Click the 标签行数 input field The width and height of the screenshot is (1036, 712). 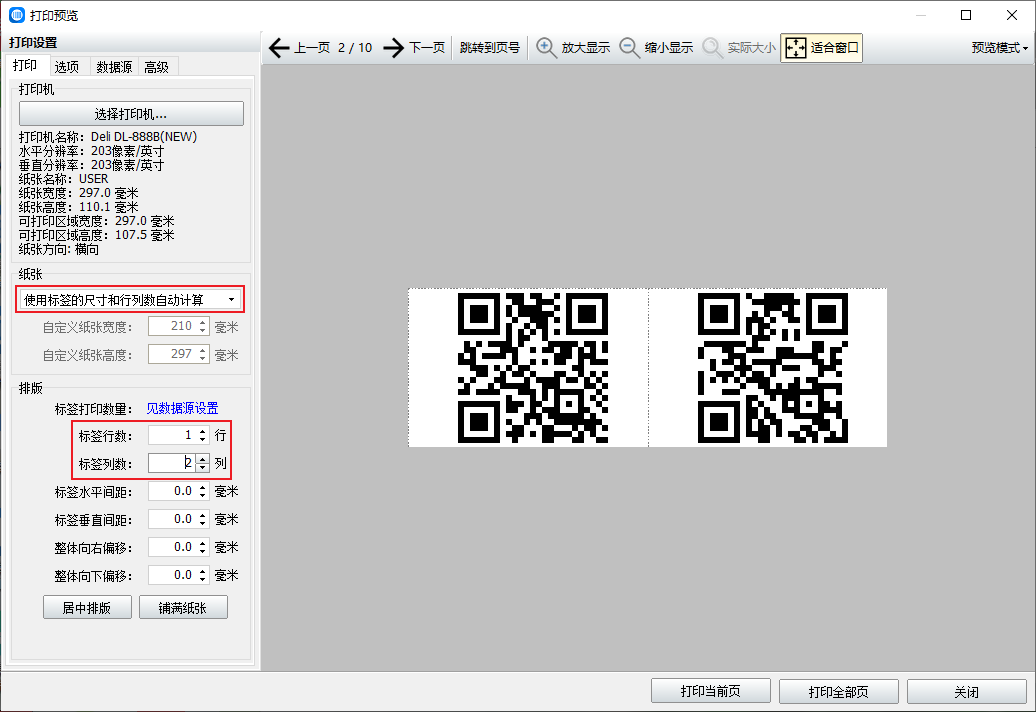pyautogui.click(x=172, y=435)
